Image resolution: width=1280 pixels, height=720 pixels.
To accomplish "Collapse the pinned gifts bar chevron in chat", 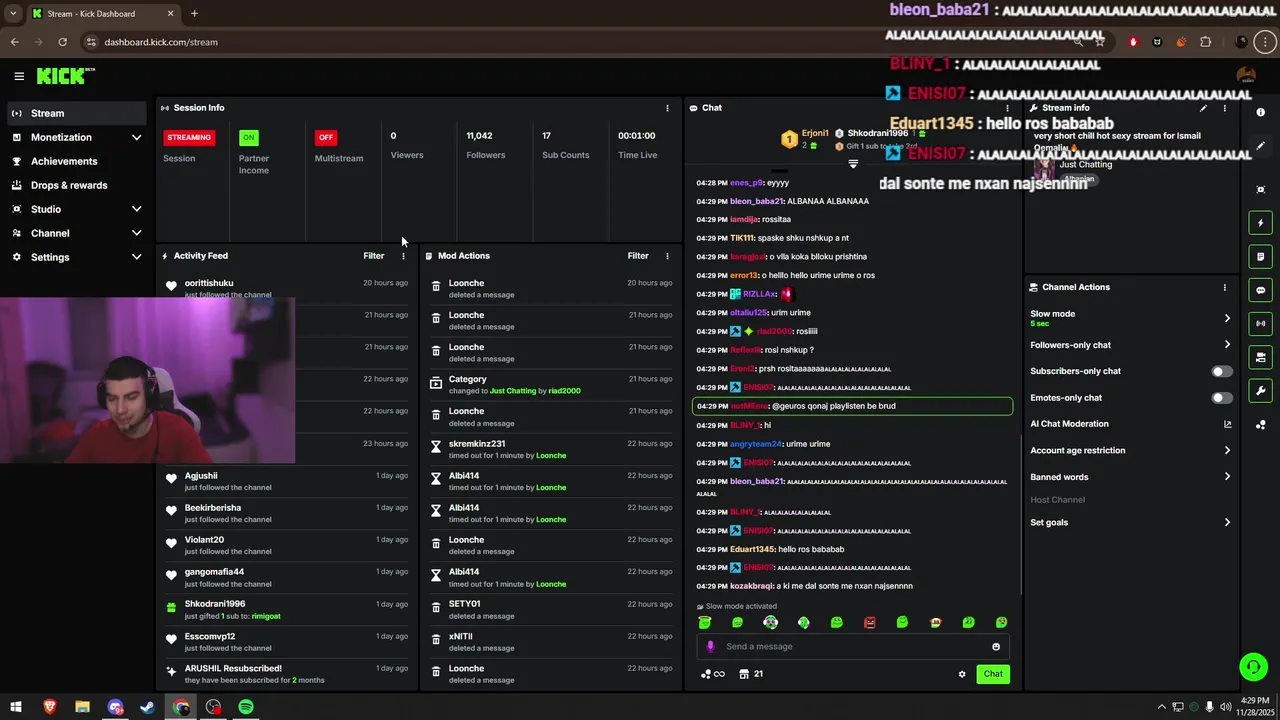I will [853, 163].
